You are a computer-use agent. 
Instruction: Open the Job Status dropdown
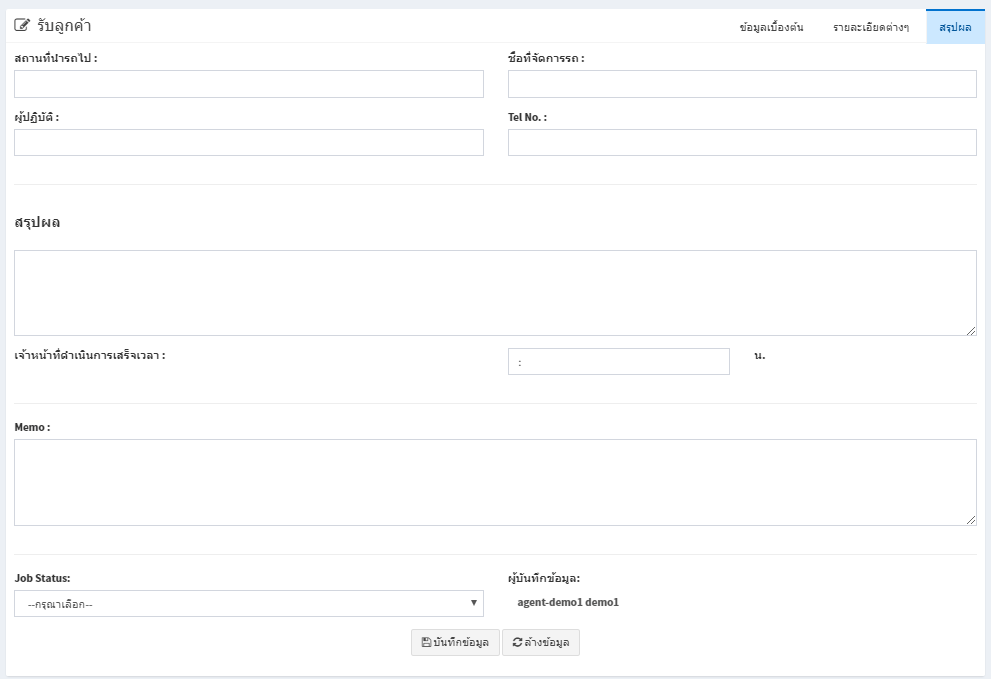[x=249, y=604]
